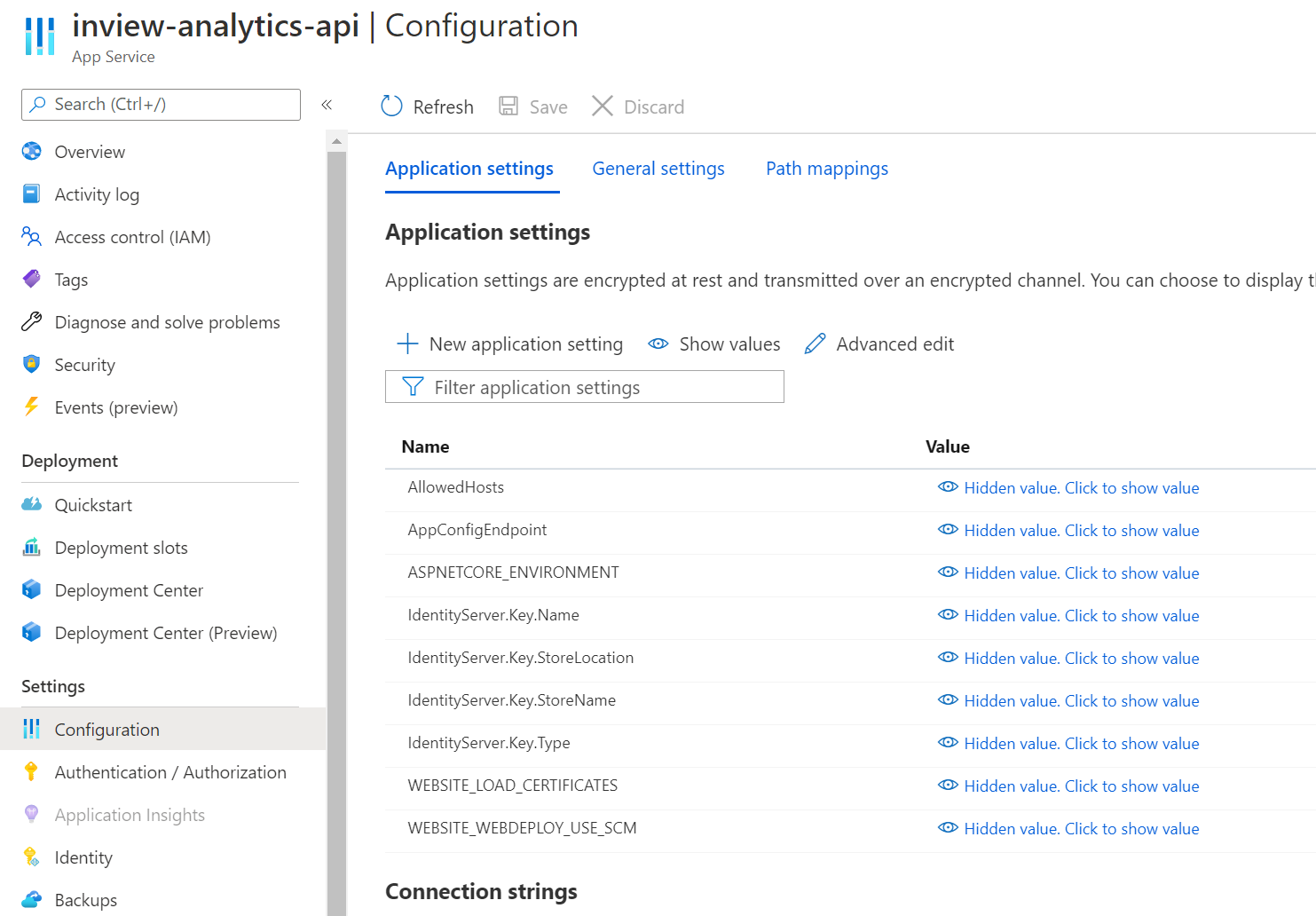Switch to Path mappings tab
Screen dimensions: 1316x916
(827, 169)
